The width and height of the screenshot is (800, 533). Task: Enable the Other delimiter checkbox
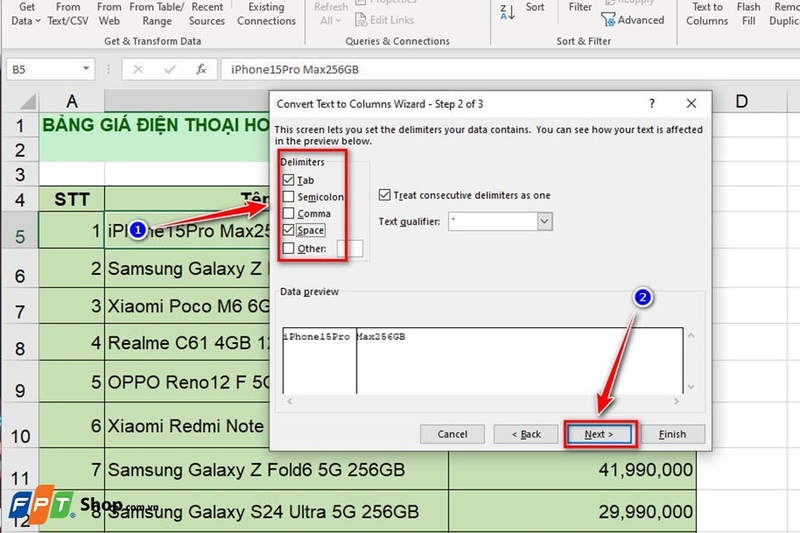click(x=288, y=248)
